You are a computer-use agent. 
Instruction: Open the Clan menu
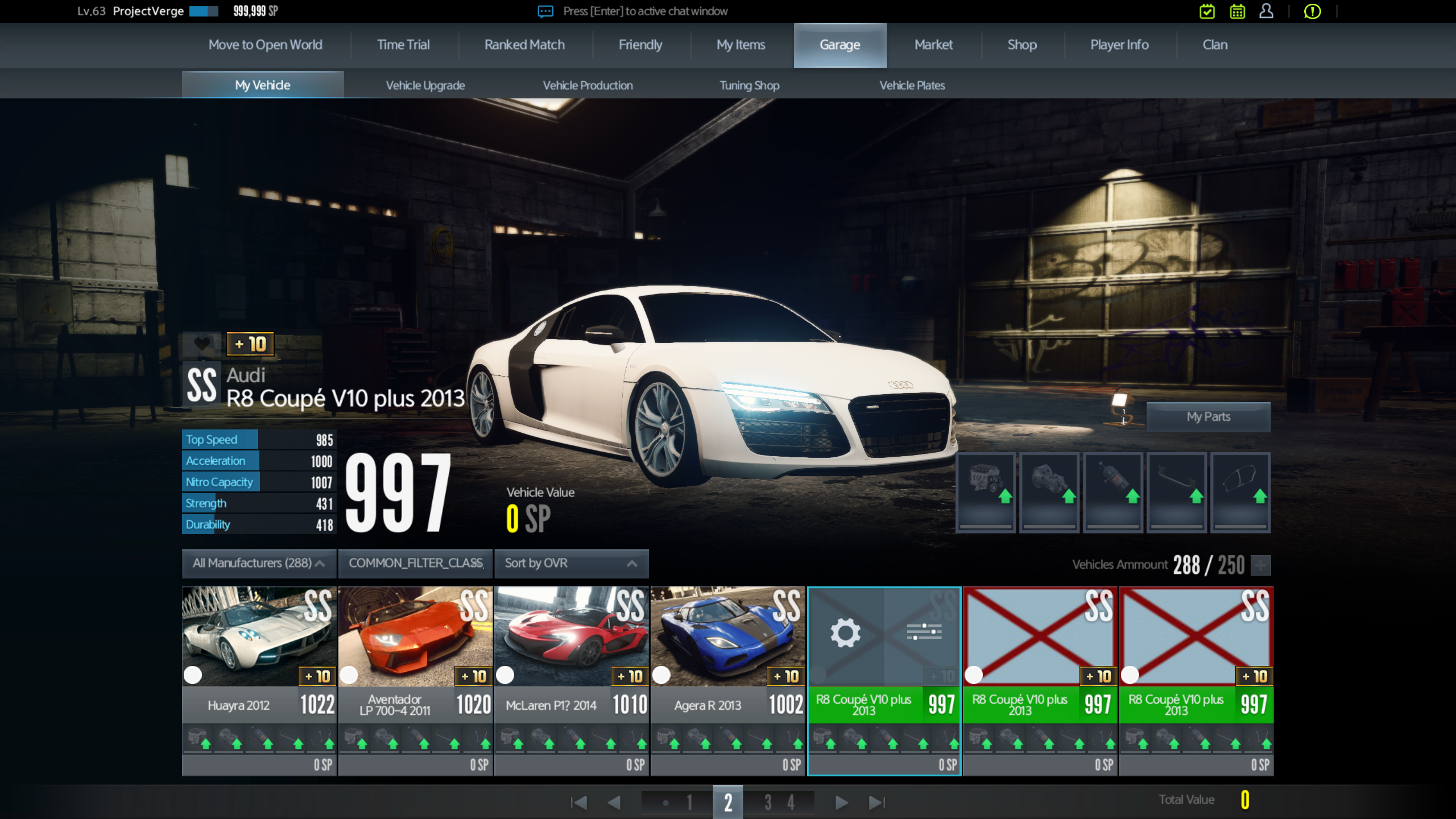tap(1215, 45)
